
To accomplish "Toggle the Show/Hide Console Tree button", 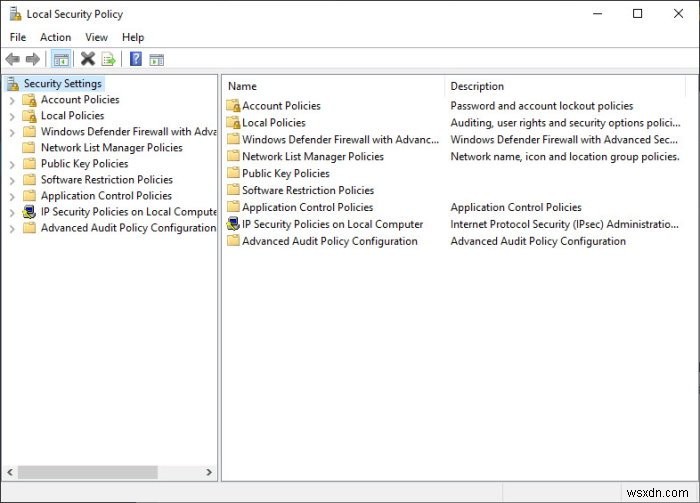I will point(60,60).
